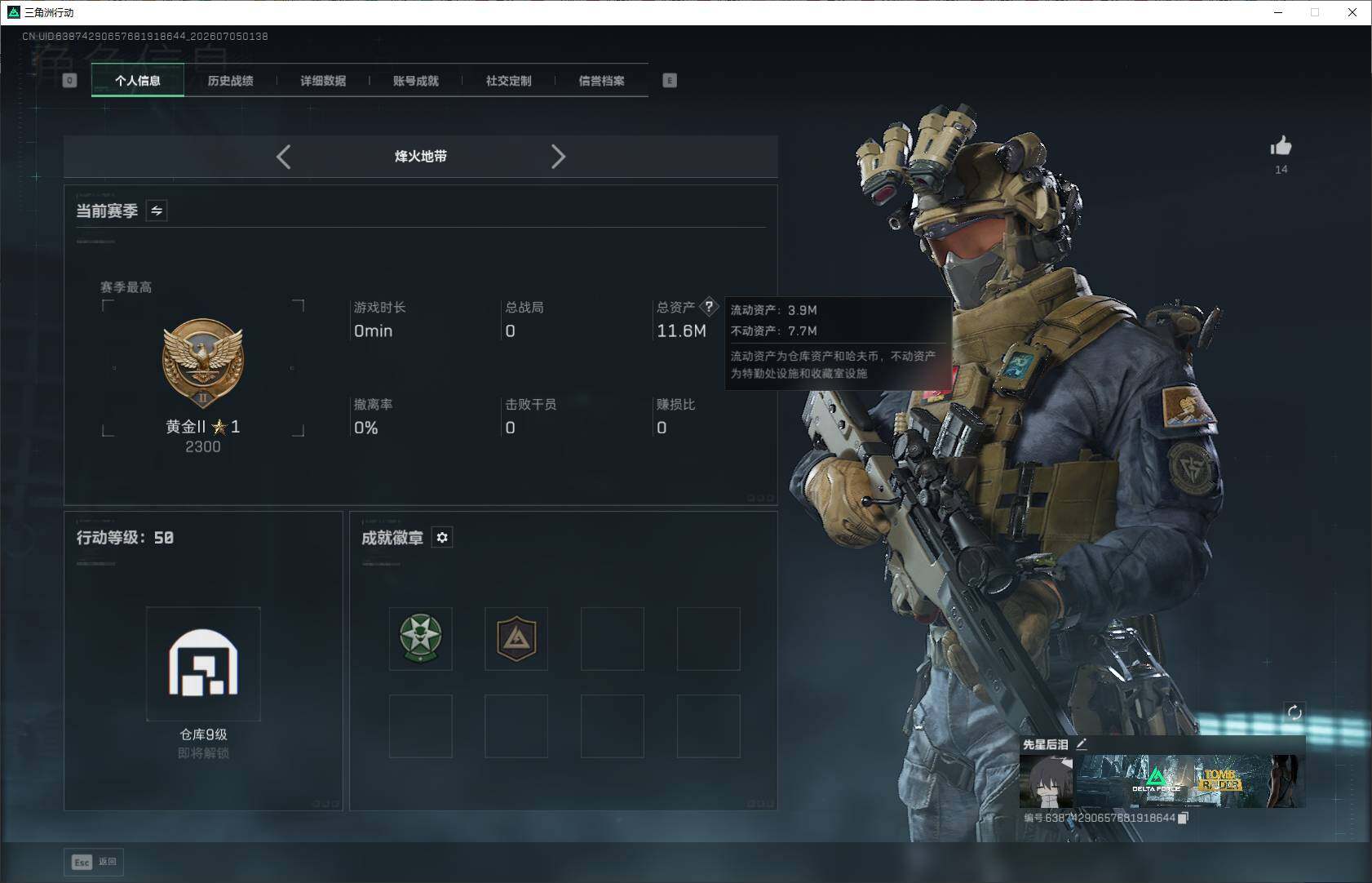Select the Delta triangle achievement badge
The width and height of the screenshot is (1372, 883).
(516, 638)
